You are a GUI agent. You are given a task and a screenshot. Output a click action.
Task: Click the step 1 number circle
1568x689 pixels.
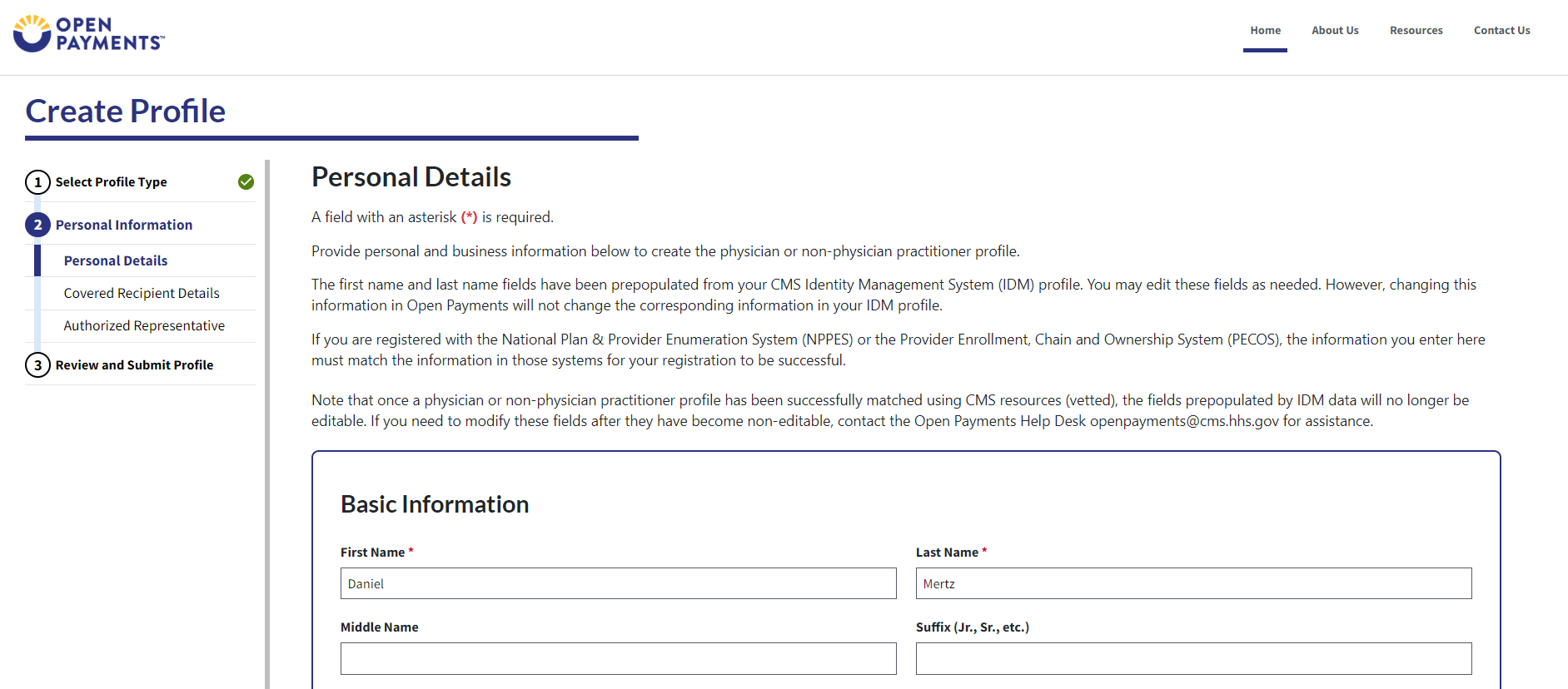(37, 182)
